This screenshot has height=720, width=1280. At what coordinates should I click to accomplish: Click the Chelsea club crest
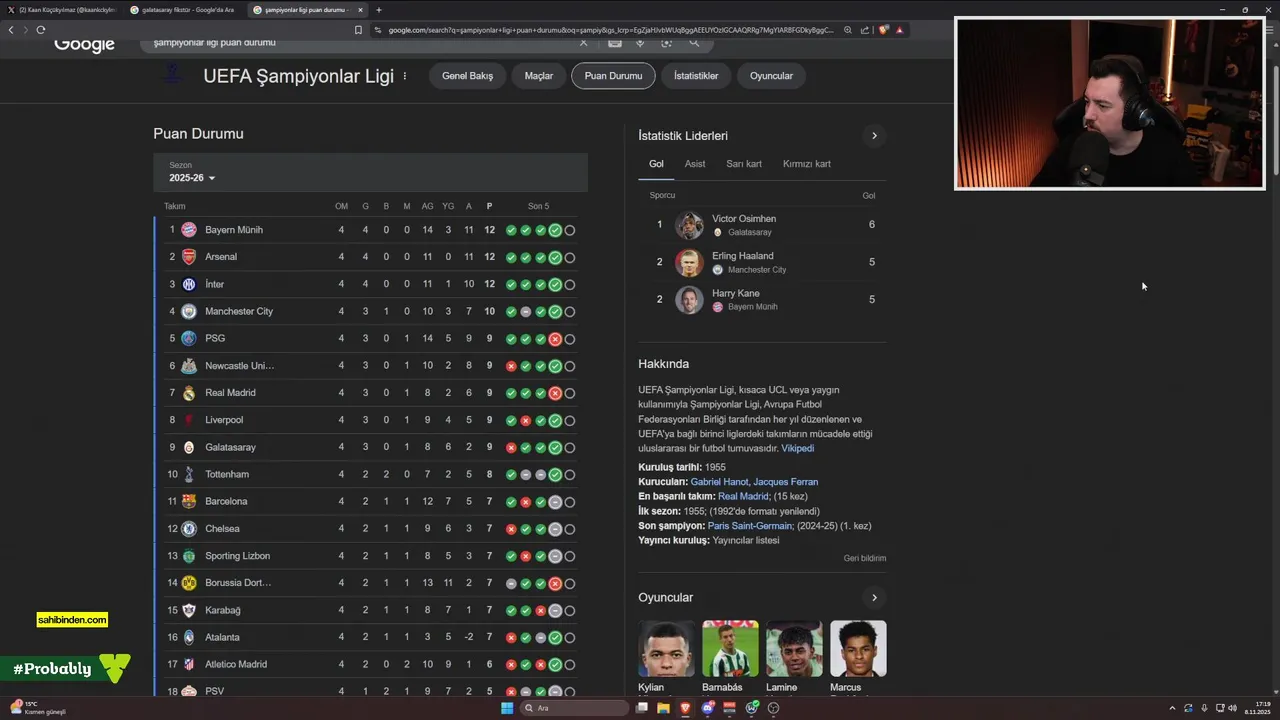point(189,529)
